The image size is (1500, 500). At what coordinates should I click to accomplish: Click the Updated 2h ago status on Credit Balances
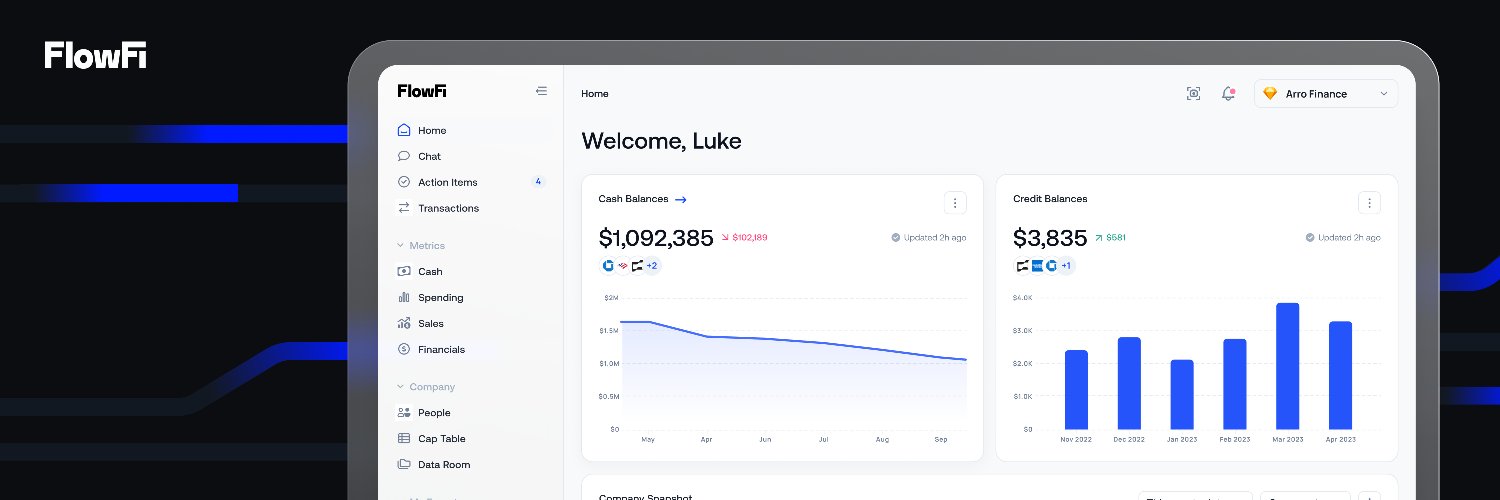[x=1343, y=238]
